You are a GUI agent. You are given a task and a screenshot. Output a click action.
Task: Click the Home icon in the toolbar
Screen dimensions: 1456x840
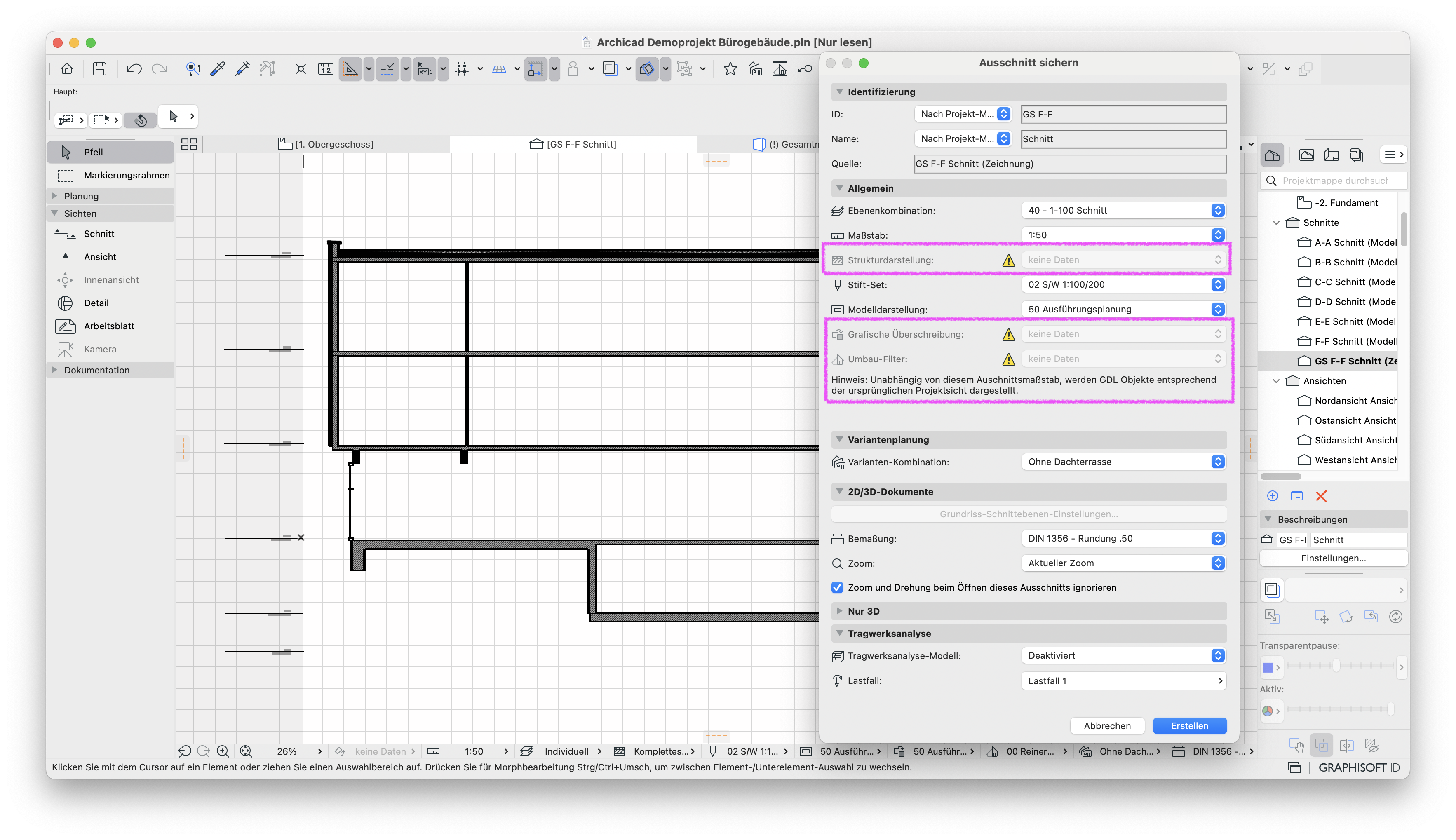click(67, 69)
